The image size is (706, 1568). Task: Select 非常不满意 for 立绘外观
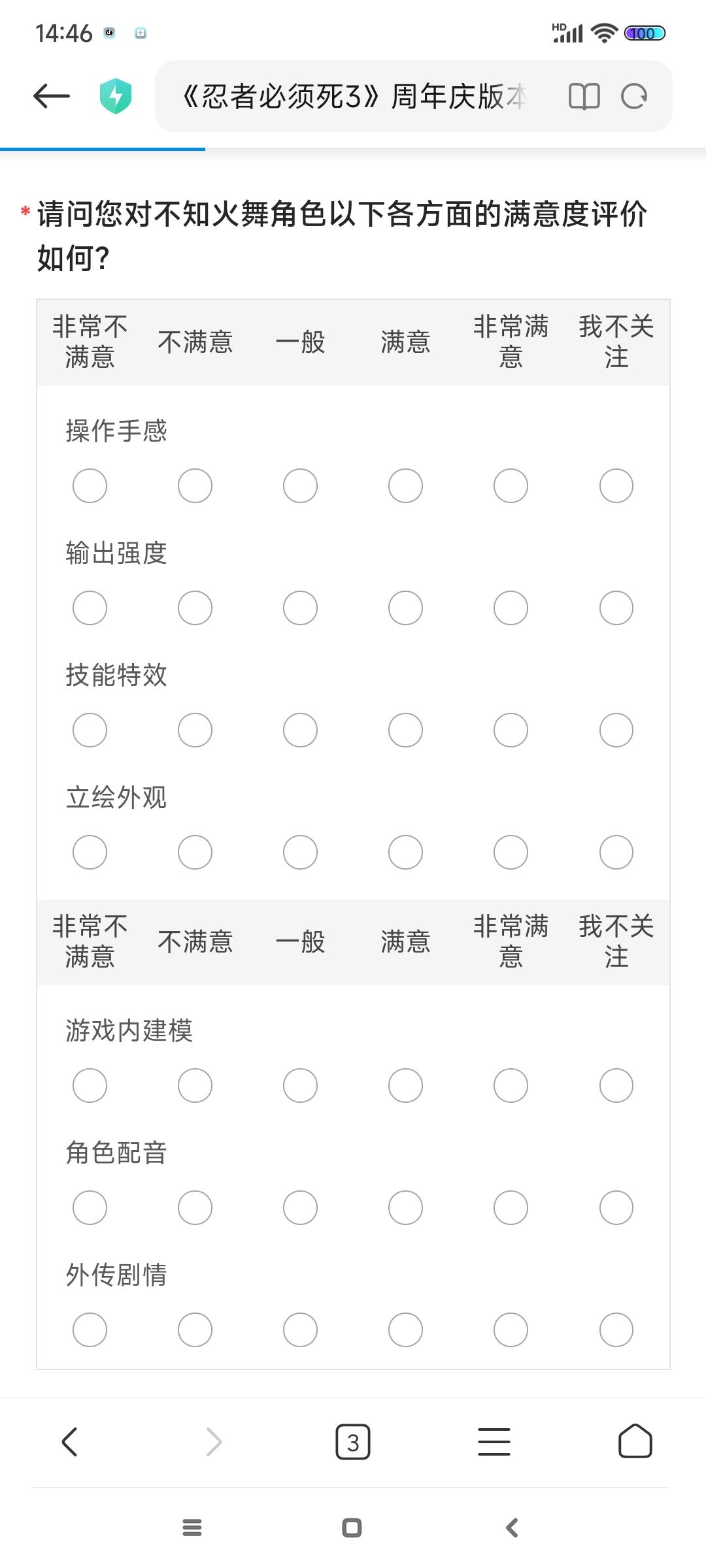tap(90, 853)
